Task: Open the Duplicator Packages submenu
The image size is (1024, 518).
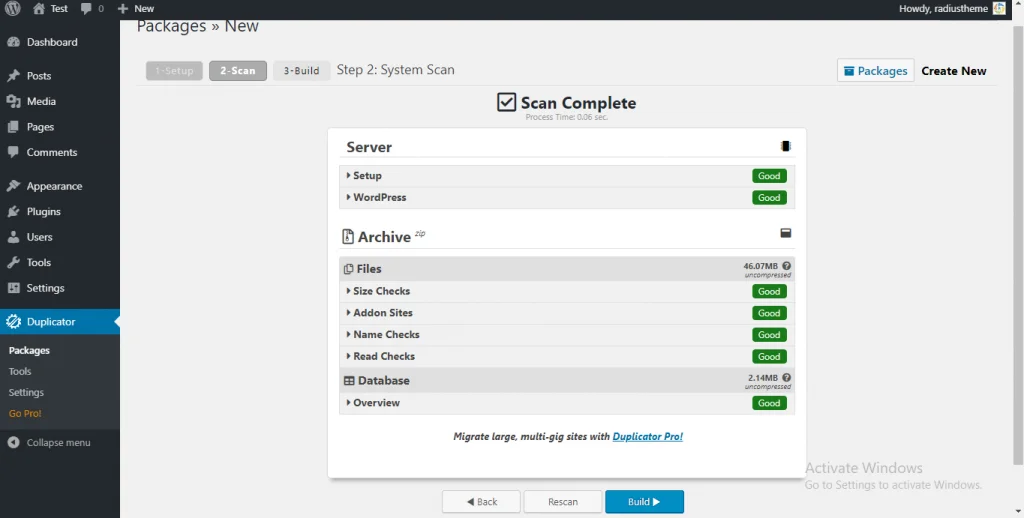Action: coord(29,351)
